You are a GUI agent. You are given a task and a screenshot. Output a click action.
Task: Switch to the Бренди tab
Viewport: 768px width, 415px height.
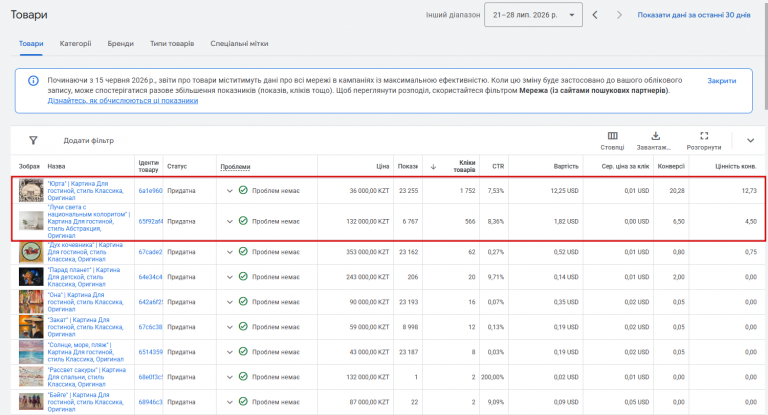(120, 44)
